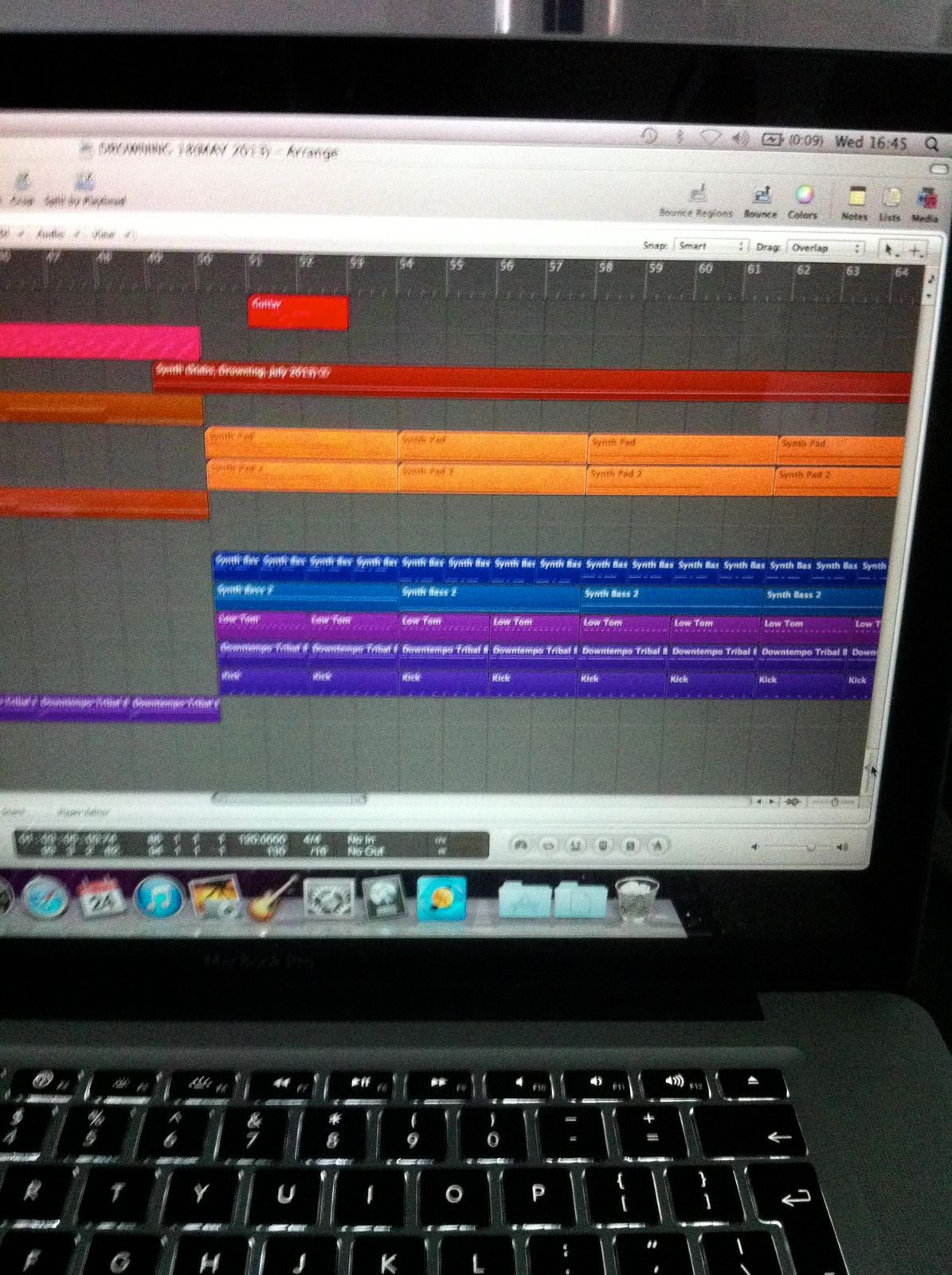
Task: Open the Colors palette
Action: (803, 196)
